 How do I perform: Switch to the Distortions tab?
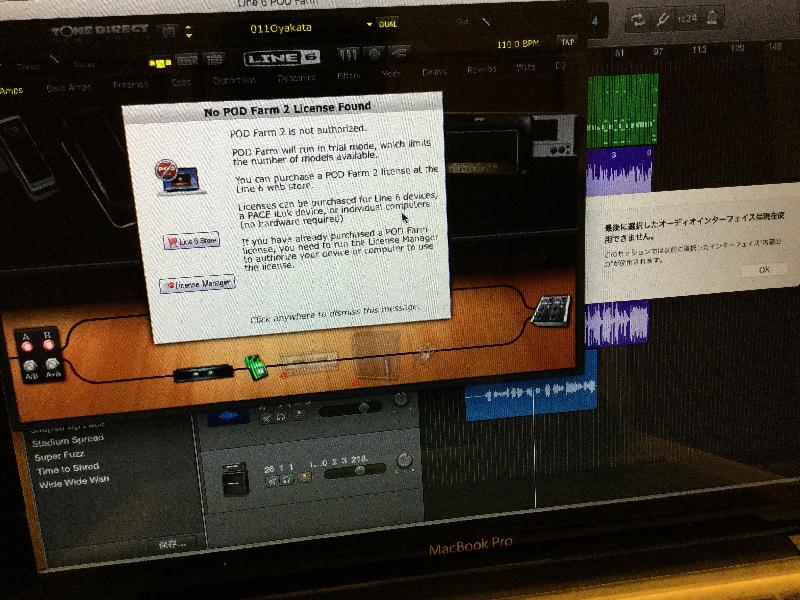234,80
